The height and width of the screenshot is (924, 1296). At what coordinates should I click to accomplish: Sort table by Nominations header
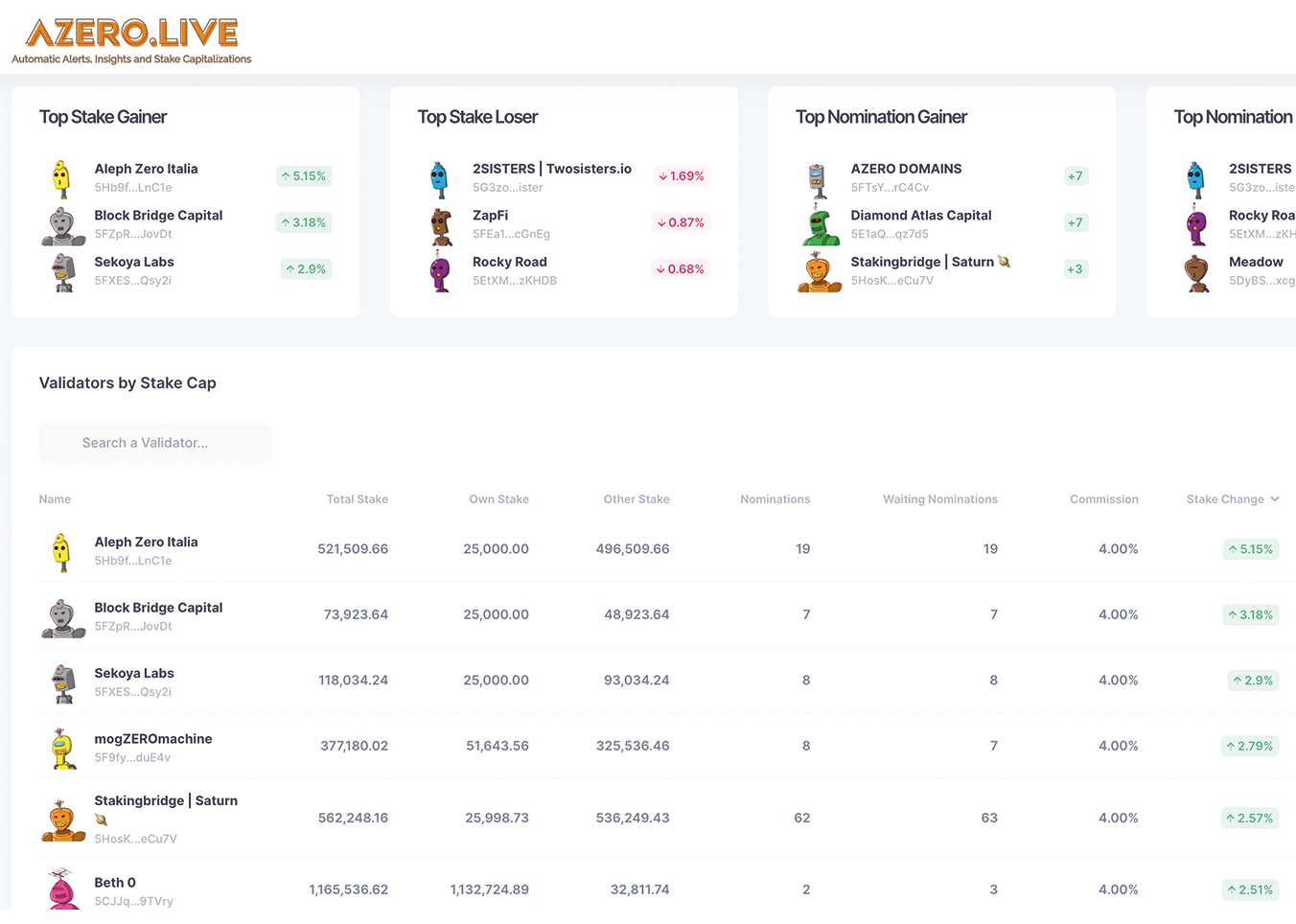tap(775, 499)
